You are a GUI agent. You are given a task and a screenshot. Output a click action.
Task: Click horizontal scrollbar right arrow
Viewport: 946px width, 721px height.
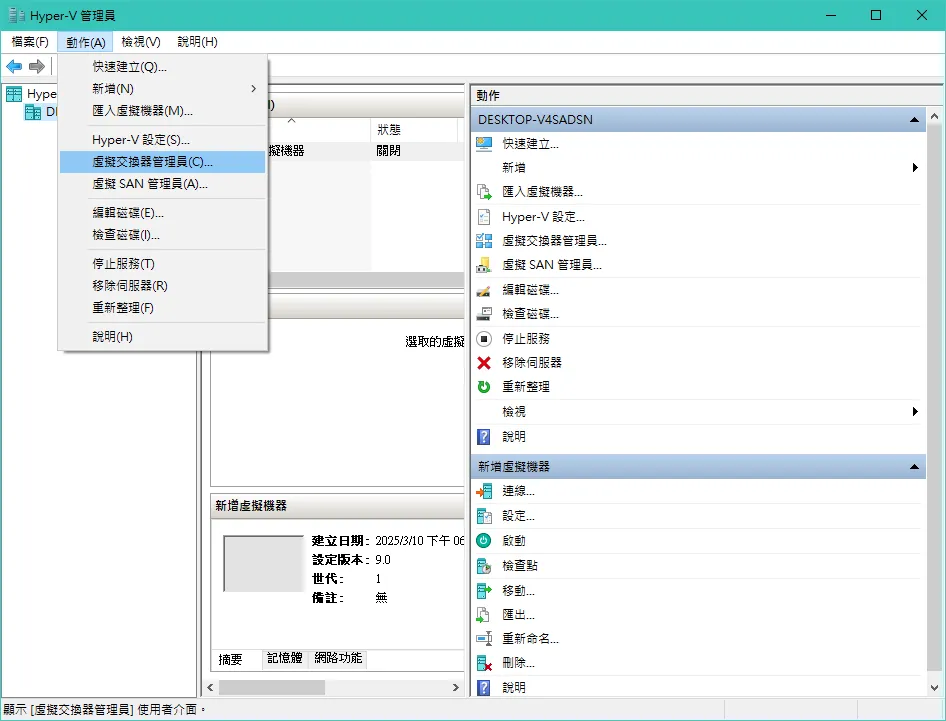(x=456, y=688)
